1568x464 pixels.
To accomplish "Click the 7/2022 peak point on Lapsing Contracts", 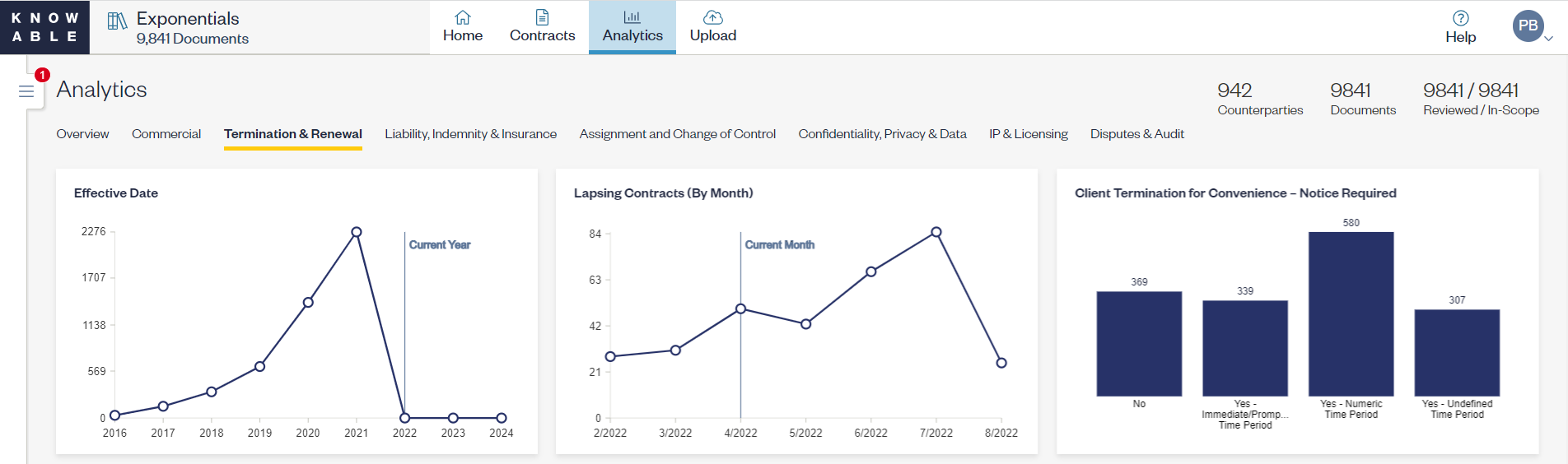I will click(x=936, y=232).
